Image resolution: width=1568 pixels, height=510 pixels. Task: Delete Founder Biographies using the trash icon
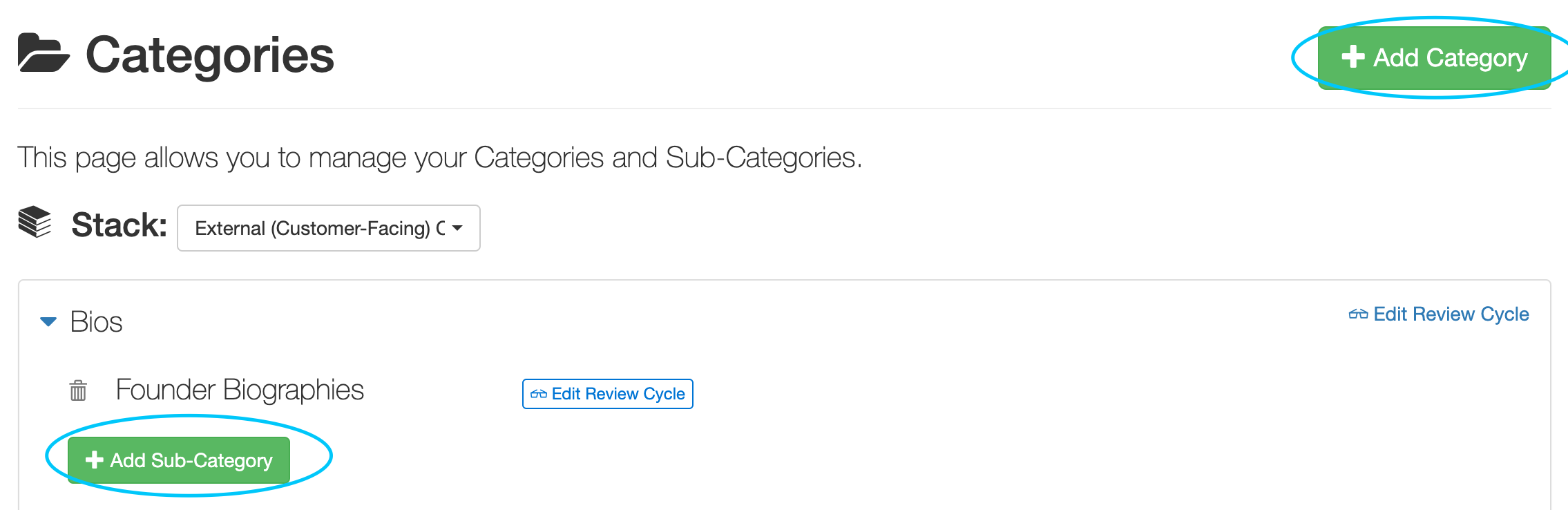[78, 390]
